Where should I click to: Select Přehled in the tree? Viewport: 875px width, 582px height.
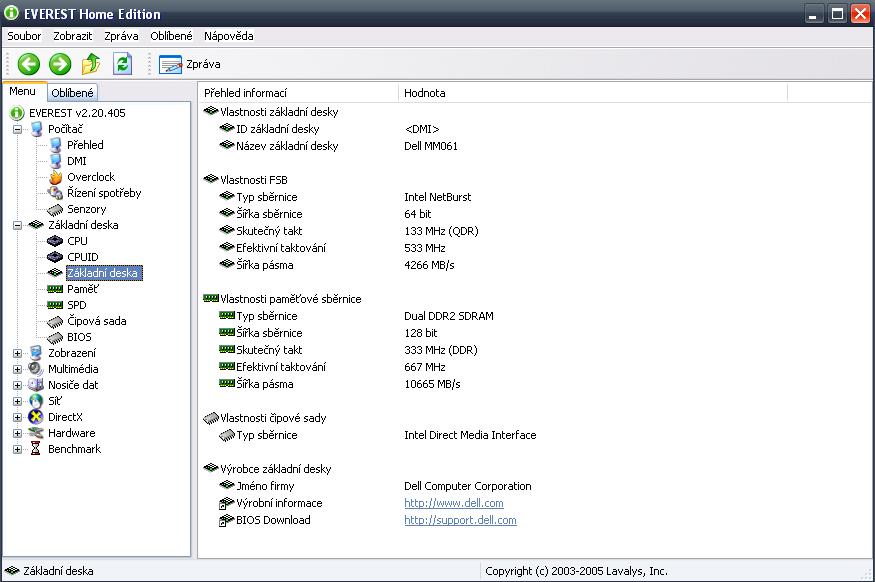(85, 145)
